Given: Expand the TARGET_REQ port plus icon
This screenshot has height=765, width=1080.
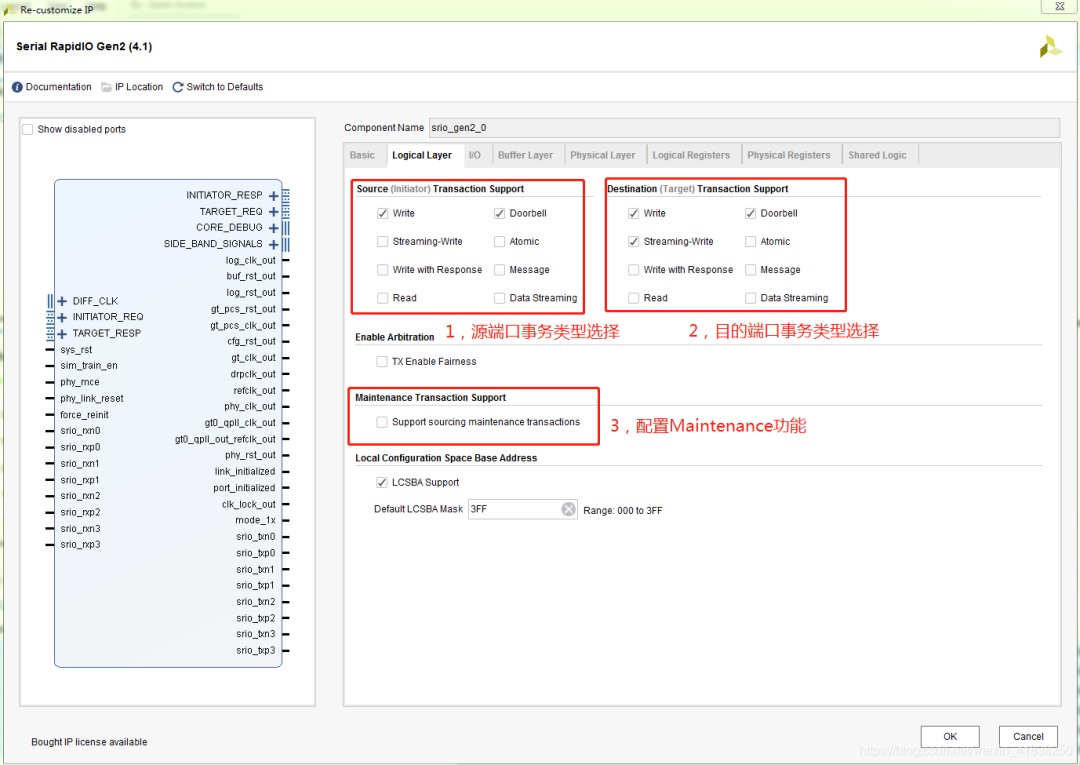Looking at the screenshot, I should tap(273, 212).
